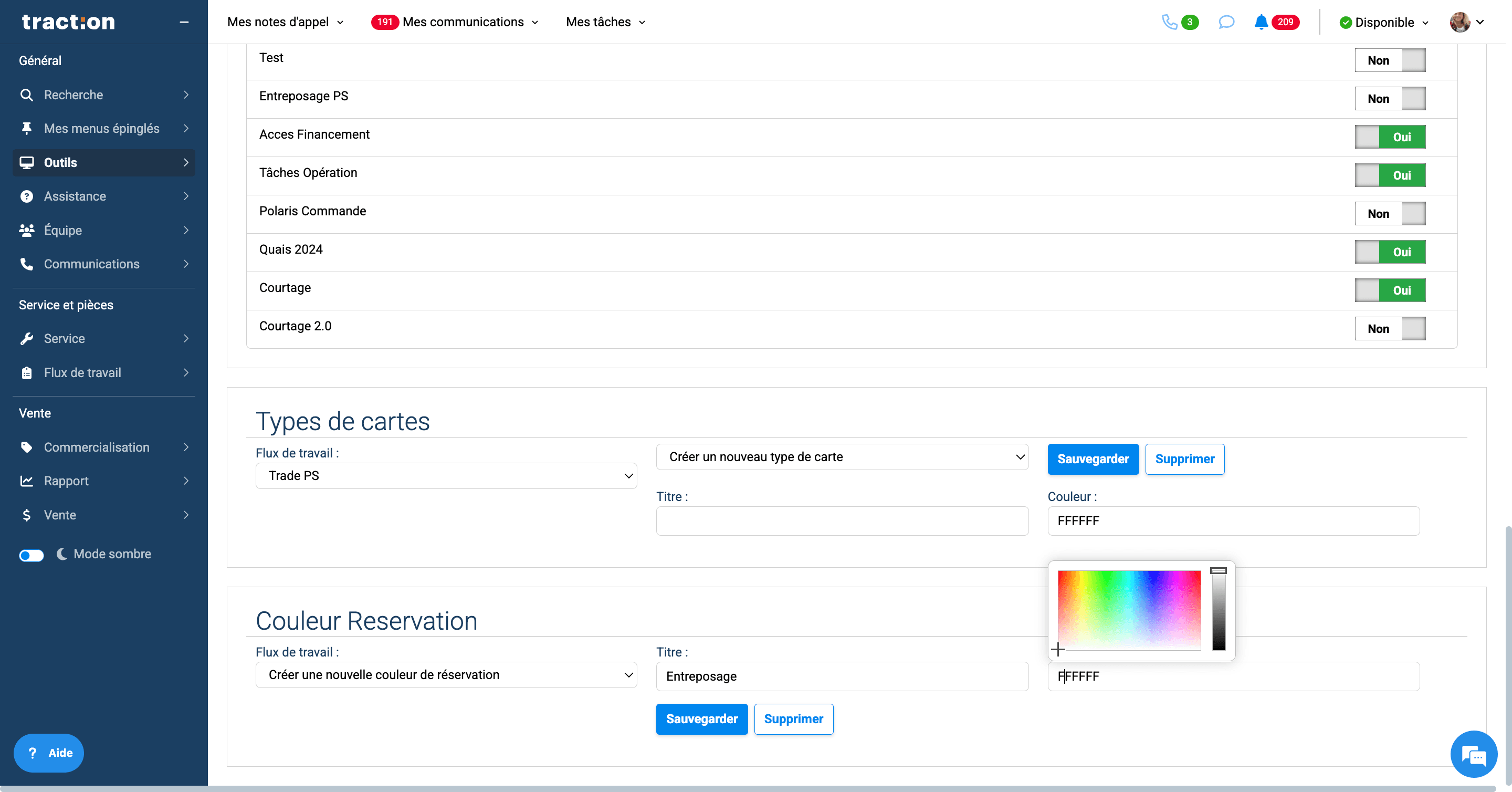Expand the Disponible status dropdown
The height and width of the screenshot is (792, 1512).
(1384, 22)
